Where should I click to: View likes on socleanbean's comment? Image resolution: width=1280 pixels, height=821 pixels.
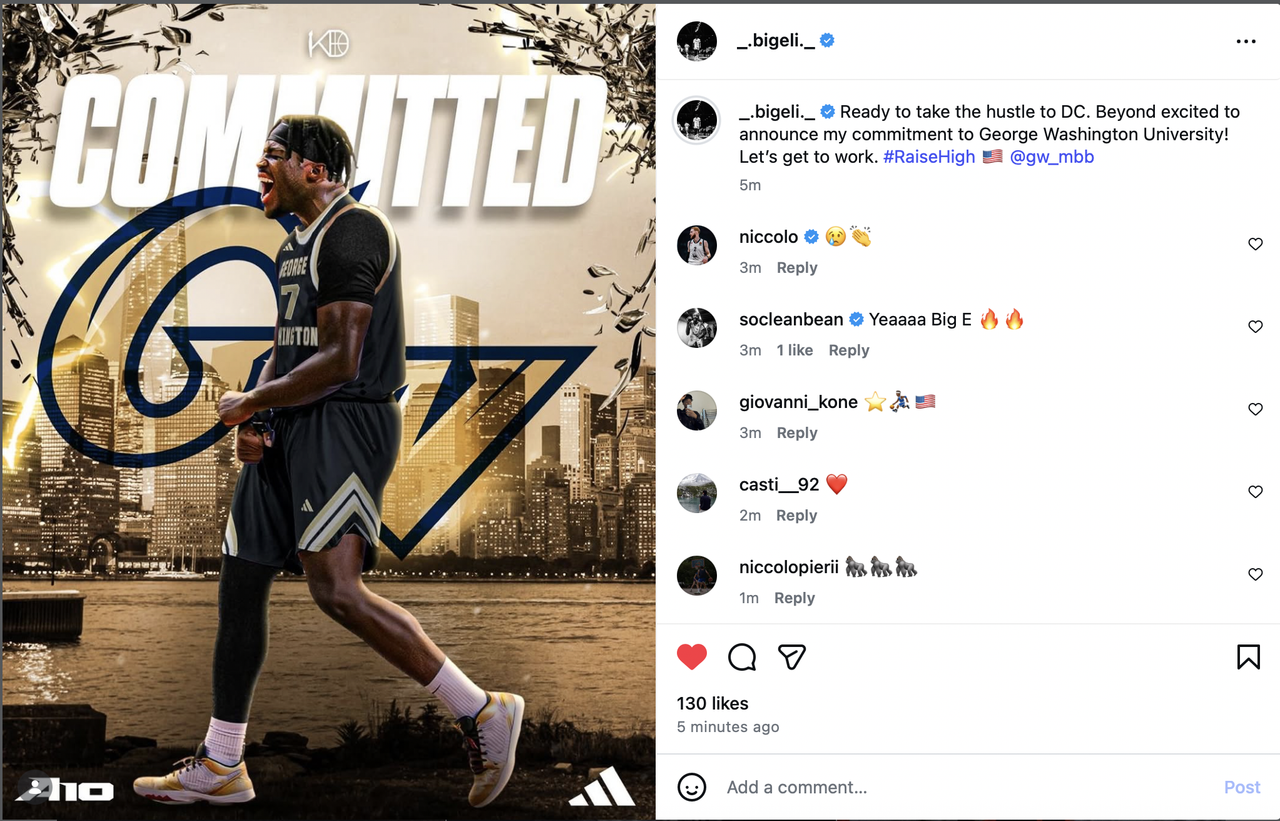[795, 350]
